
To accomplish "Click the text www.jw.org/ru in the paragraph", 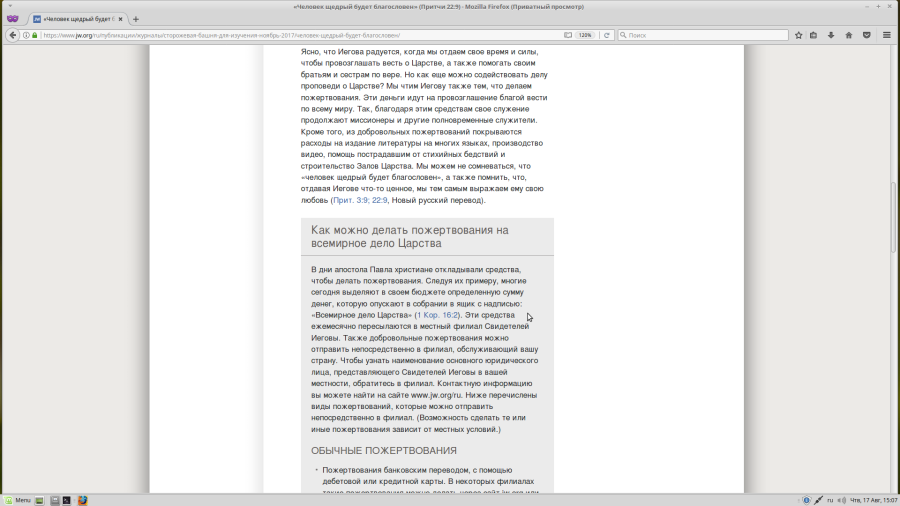I will tap(436, 395).
